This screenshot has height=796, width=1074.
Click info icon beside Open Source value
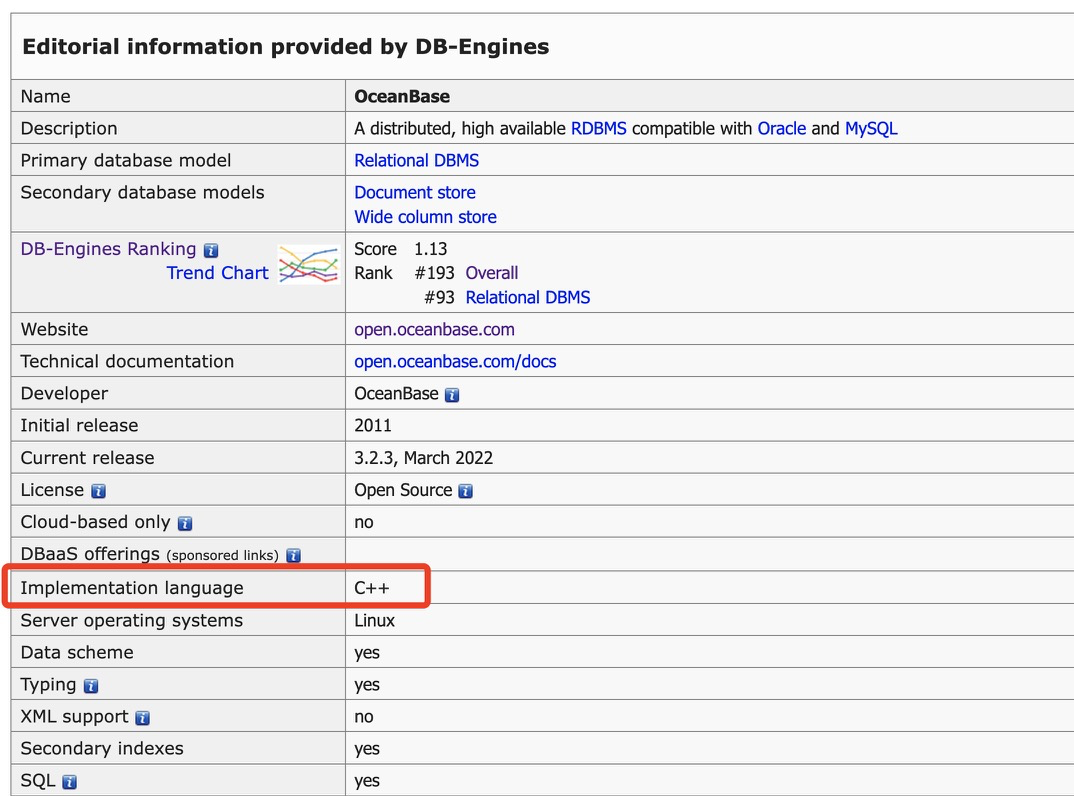coord(466,491)
